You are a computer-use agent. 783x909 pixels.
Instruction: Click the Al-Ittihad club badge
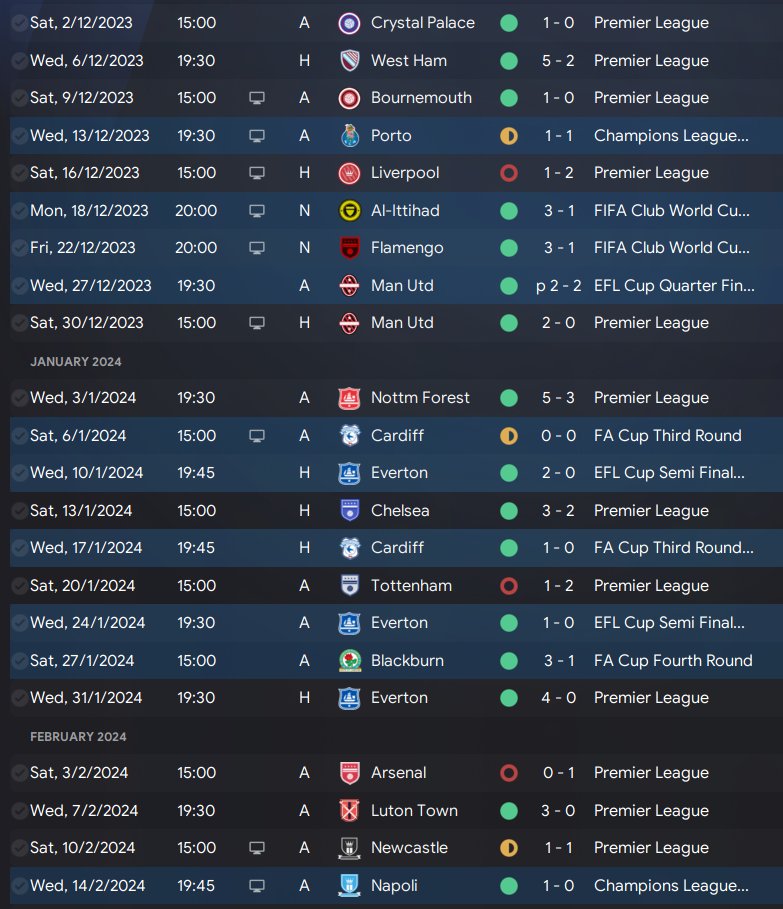coord(350,210)
